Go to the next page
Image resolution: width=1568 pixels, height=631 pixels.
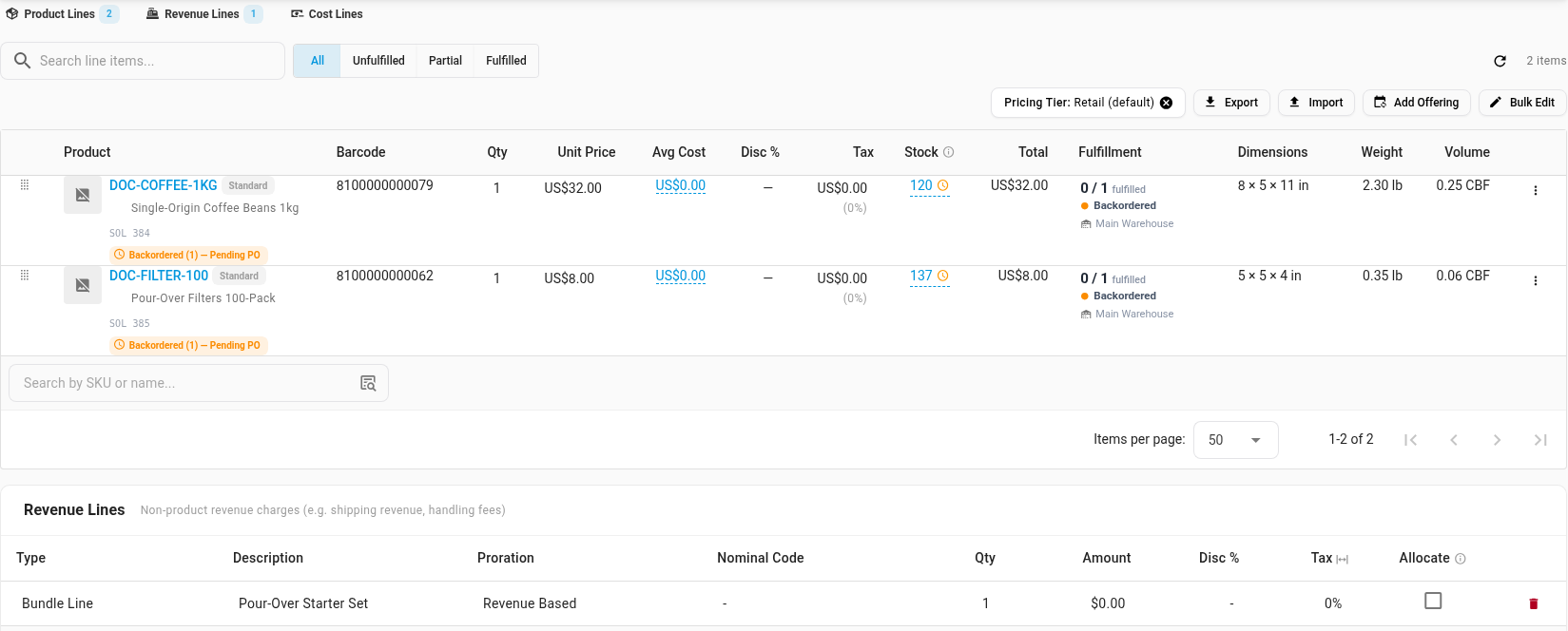click(x=1497, y=440)
